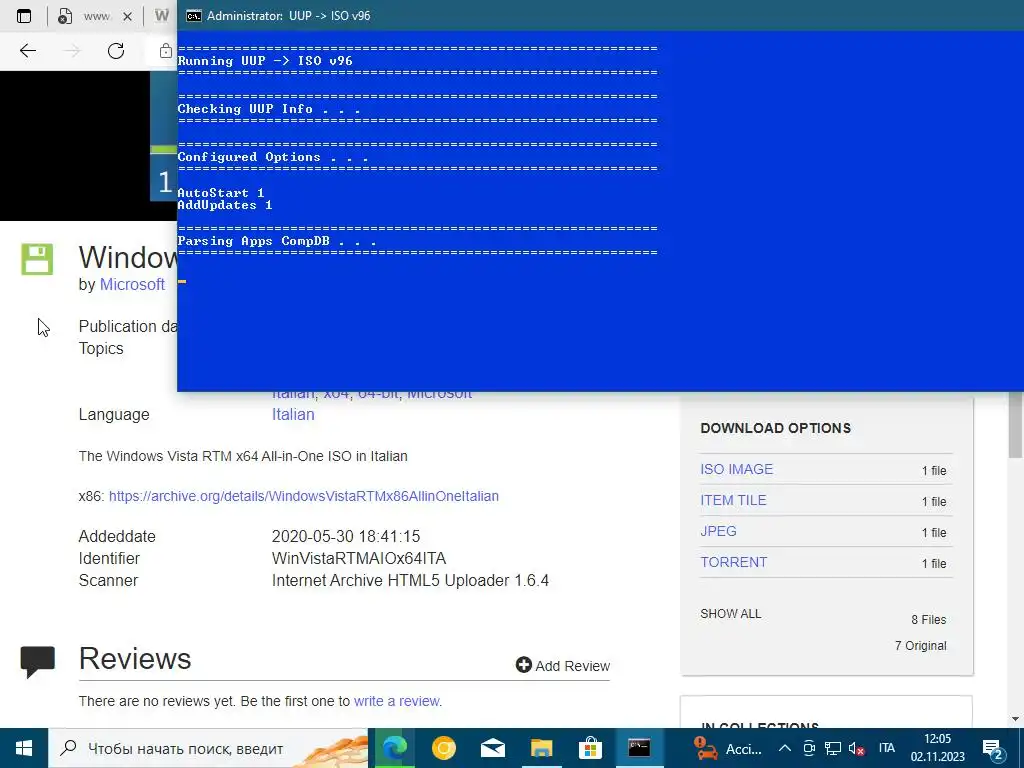Click the WinVistaRTMAIOx64ITA identifier text
This screenshot has width=1024, height=768.
(x=359, y=559)
